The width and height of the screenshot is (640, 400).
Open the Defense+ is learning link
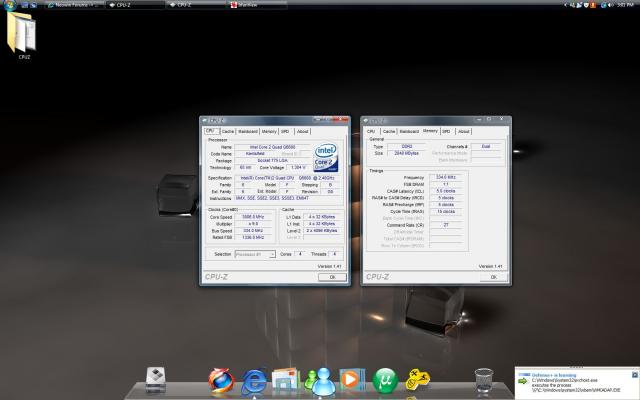pos(554,375)
